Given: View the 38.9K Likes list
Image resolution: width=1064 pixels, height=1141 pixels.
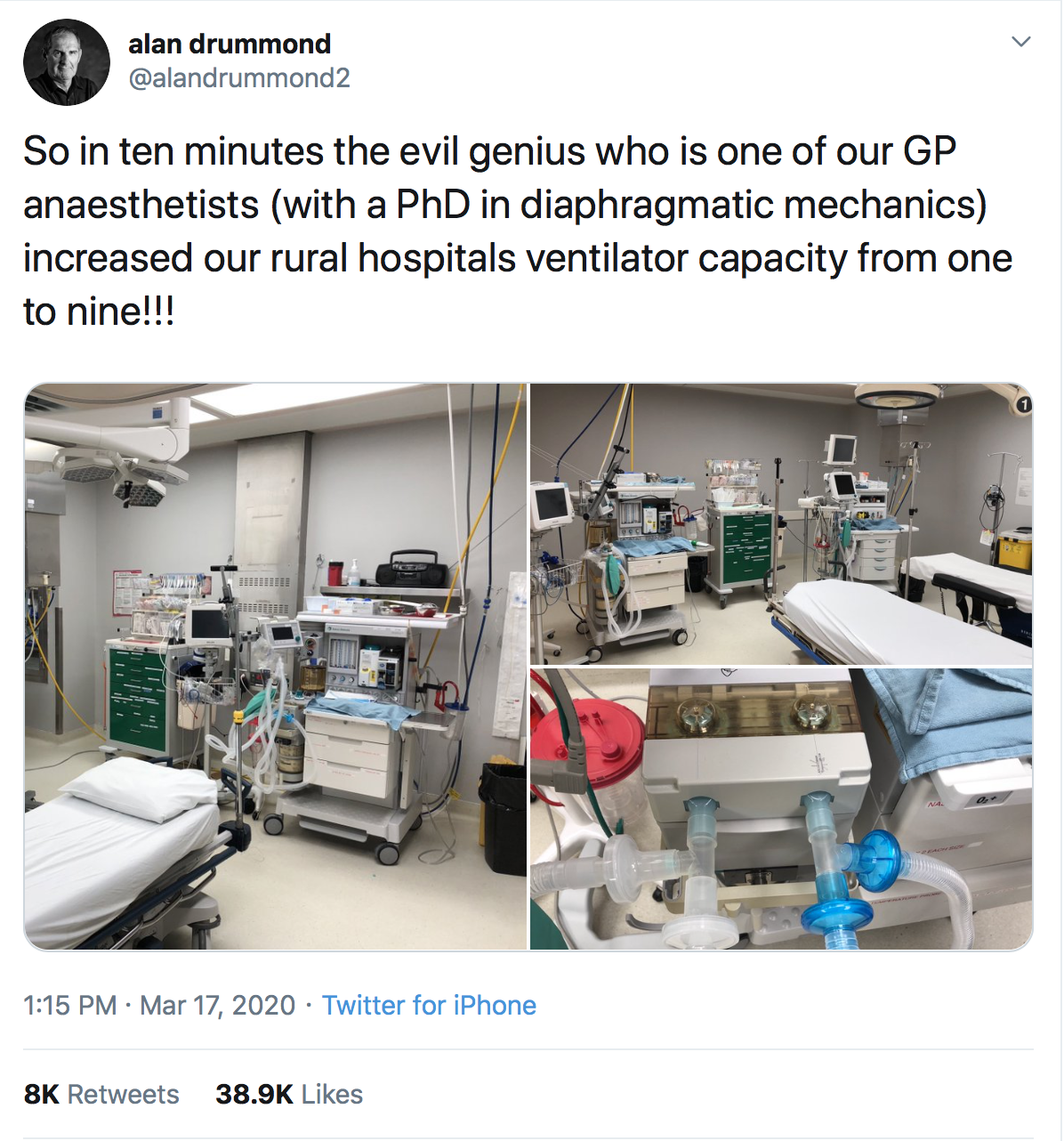Looking at the screenshot, I should [x=288, y=1095].
